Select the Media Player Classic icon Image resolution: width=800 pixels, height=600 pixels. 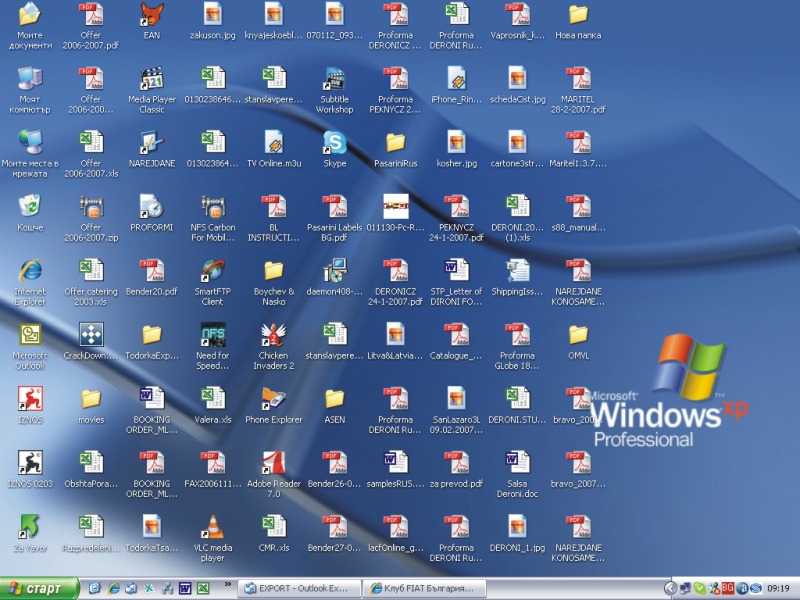tap(152, 79)
